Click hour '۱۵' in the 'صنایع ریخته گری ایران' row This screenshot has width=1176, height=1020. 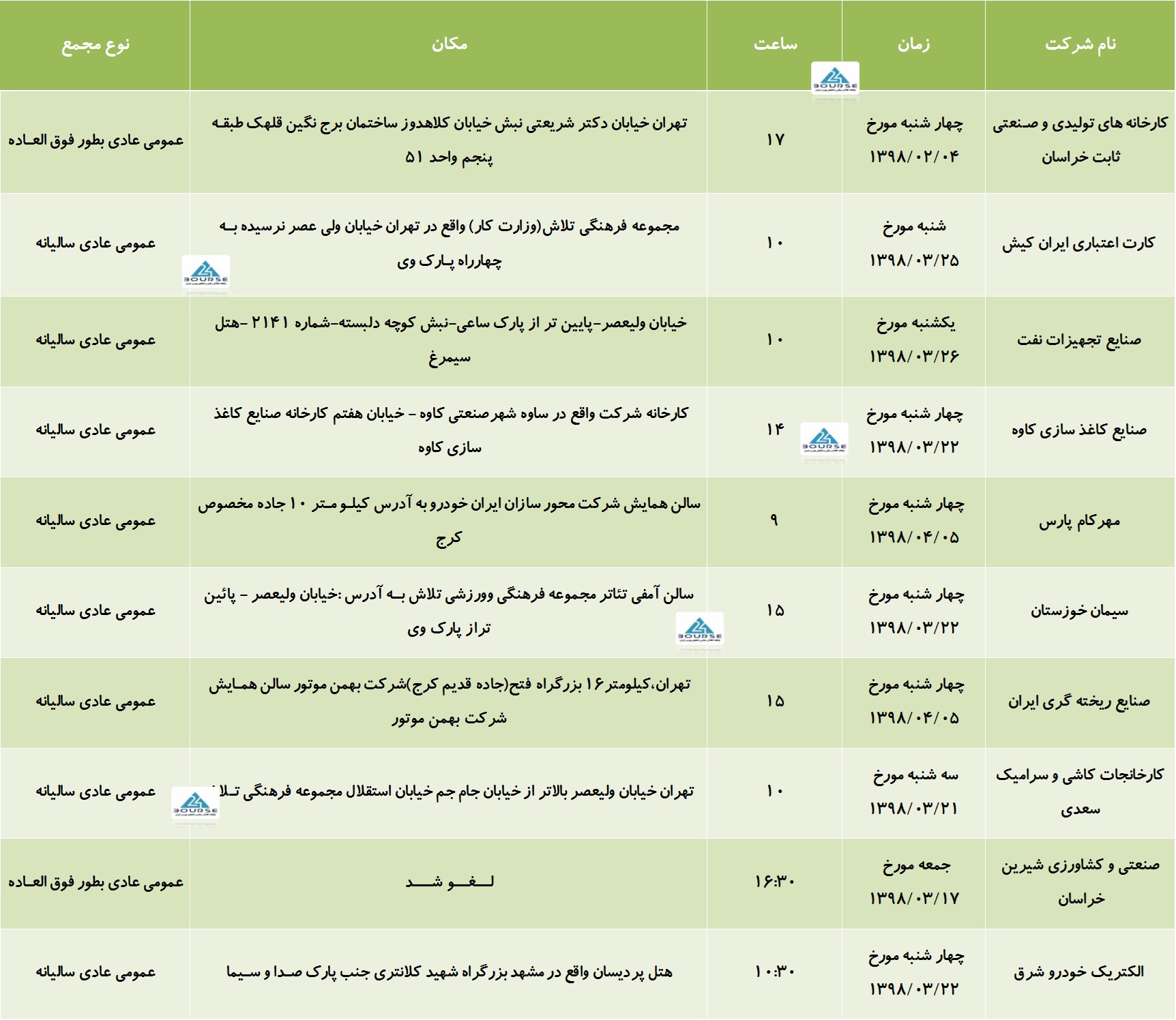(775, 702)
